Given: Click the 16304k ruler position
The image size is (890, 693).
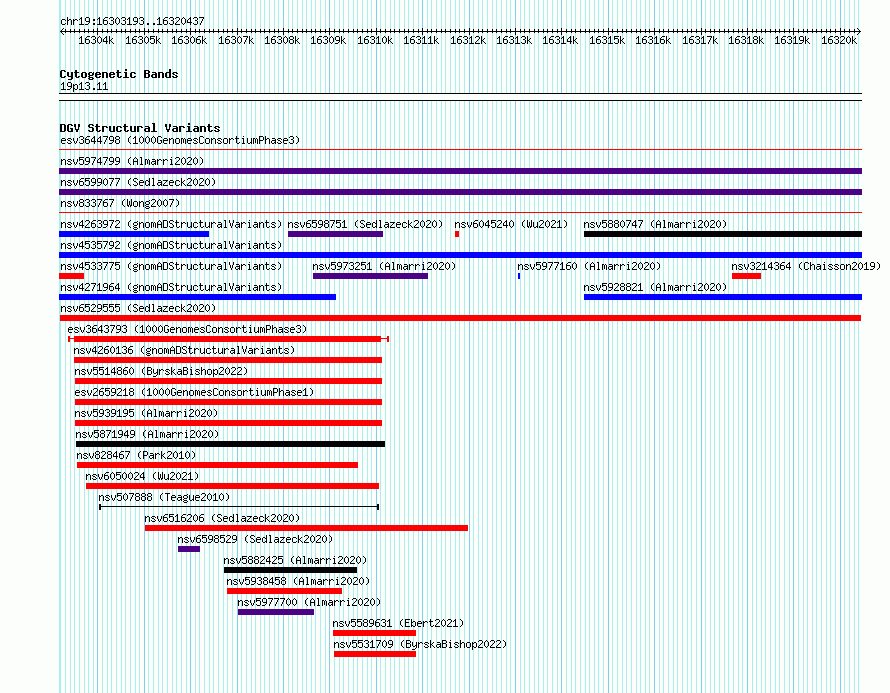Looking at the screenshot, I should coord(96,41).
